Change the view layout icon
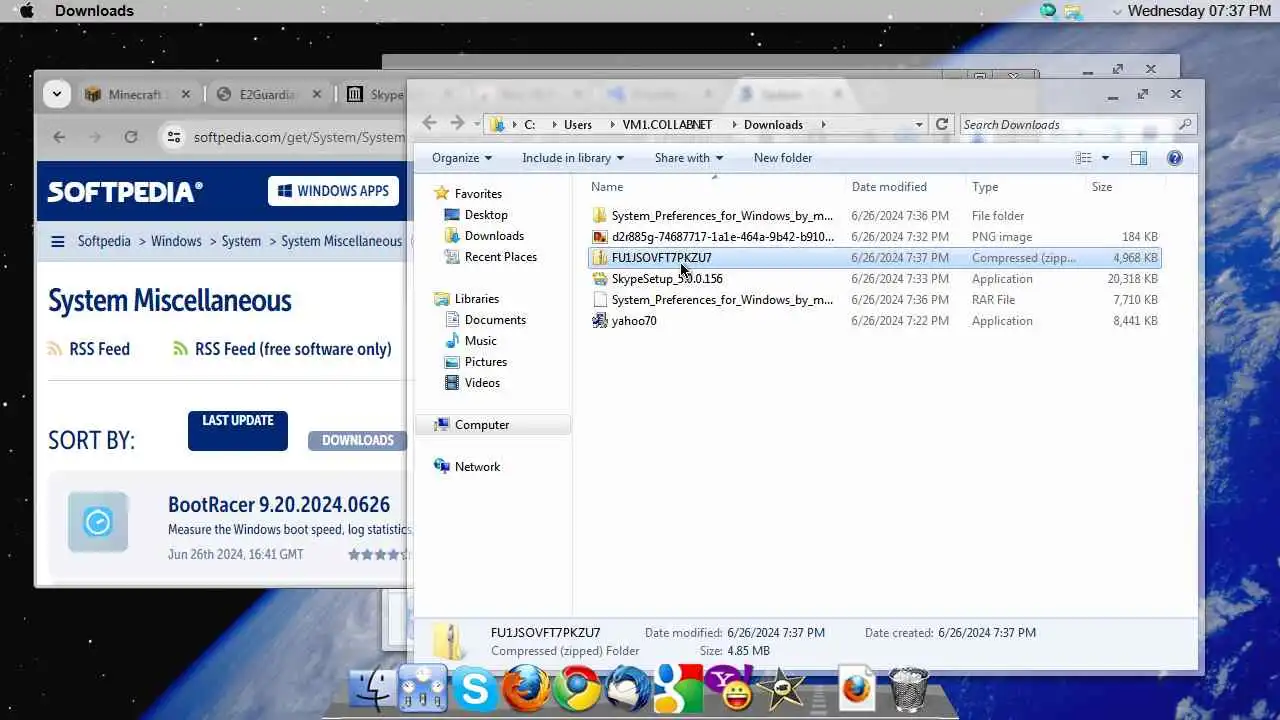 (1083, 158)
